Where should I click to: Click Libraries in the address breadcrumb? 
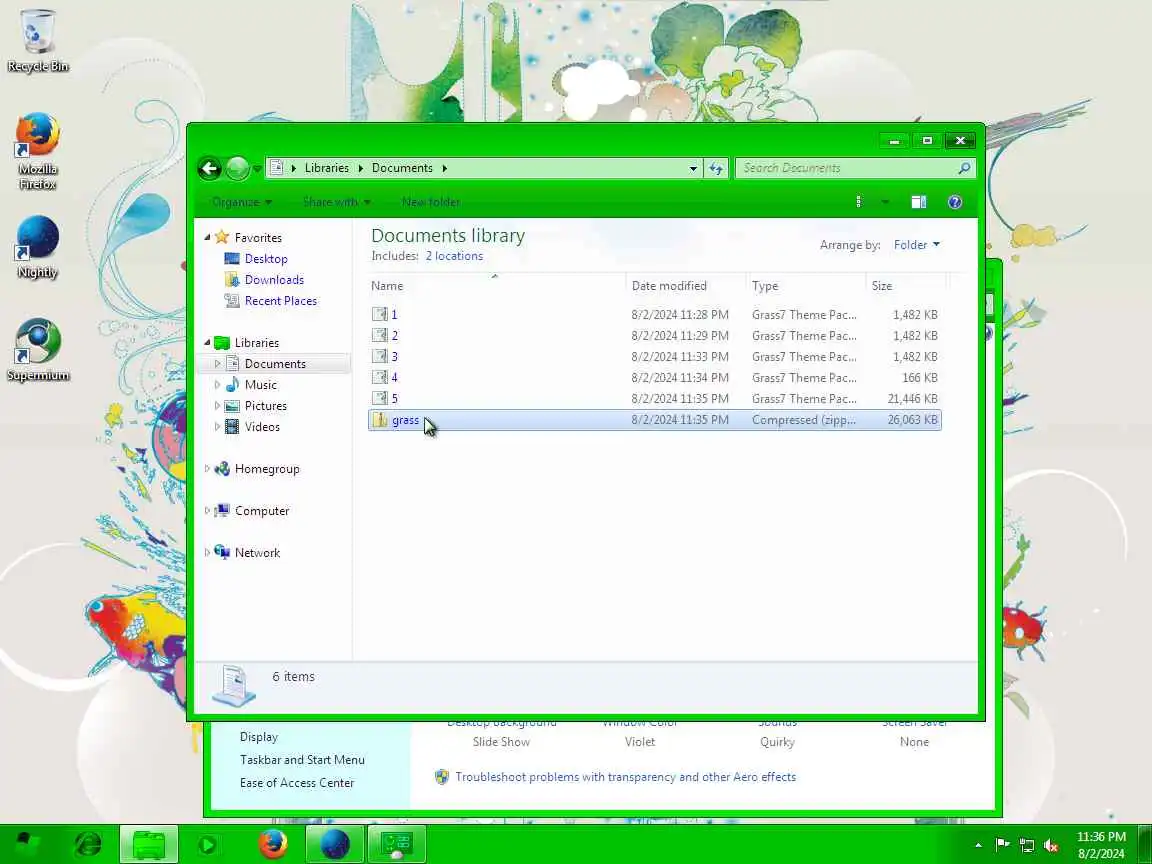point(327,168)
